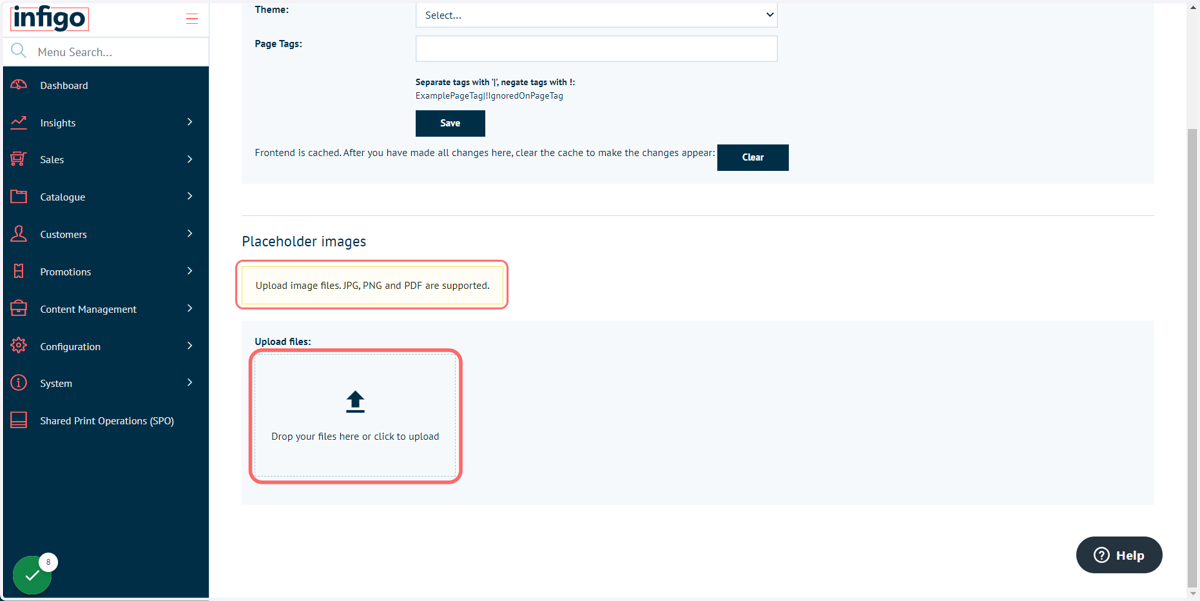Expand the Customers submenu chevron

(x=189, y=234)
